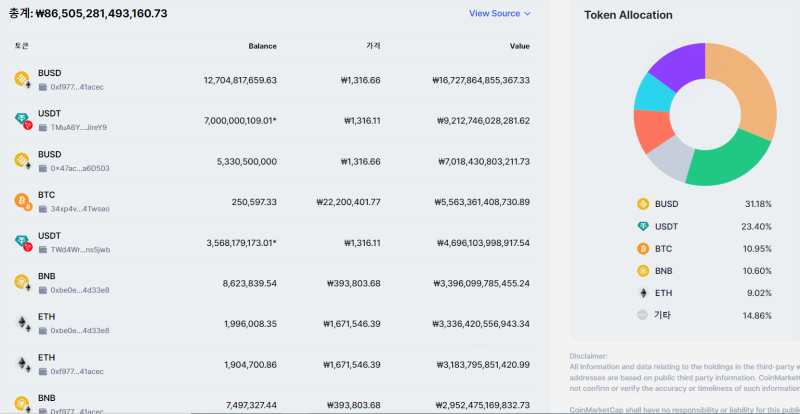Click wallet icon beside 0x47ac...a6D503 address
The height and width of the screenshot is (414, 800).
coord(43,168)
